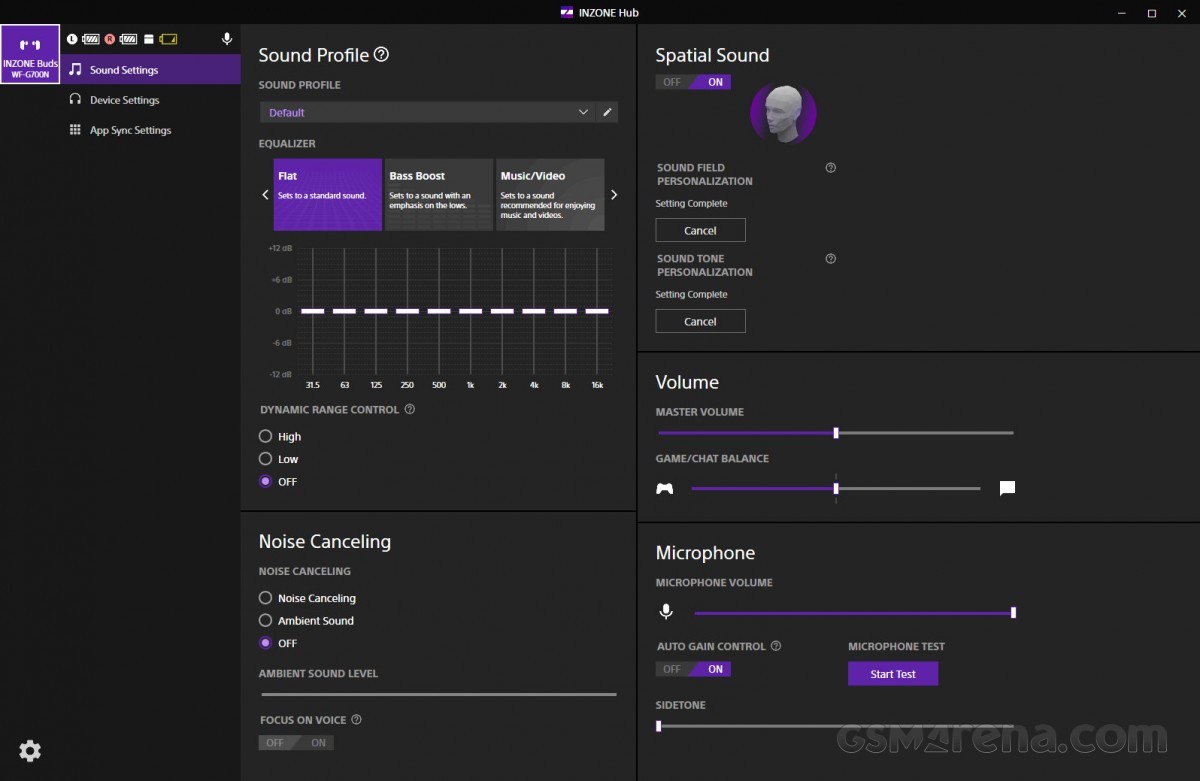Click the Sound Field Personalization help icon
This screenshot has height=781, width=1200.
point(830,168)
